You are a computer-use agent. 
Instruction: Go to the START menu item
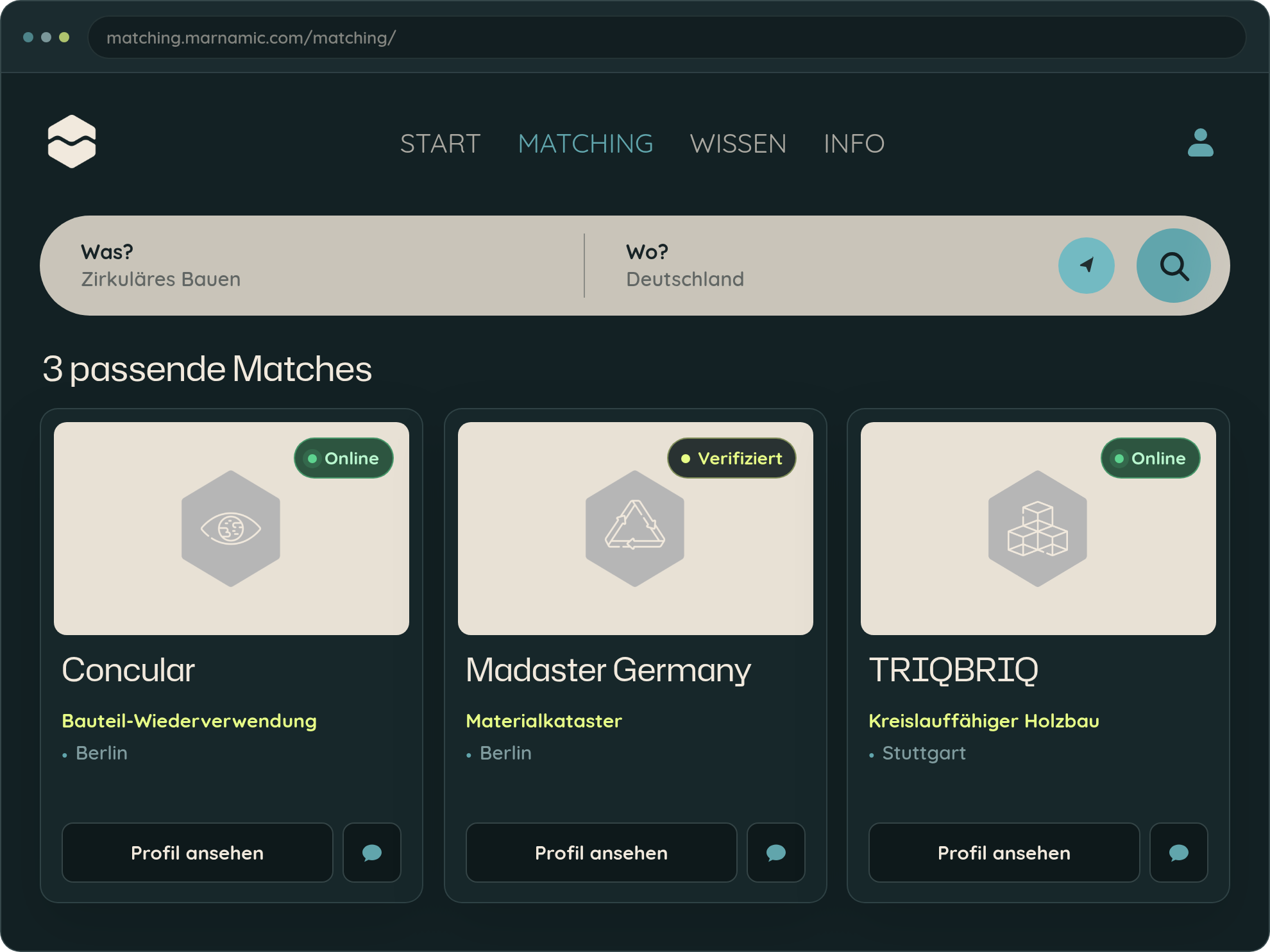[x=440, y=144]
